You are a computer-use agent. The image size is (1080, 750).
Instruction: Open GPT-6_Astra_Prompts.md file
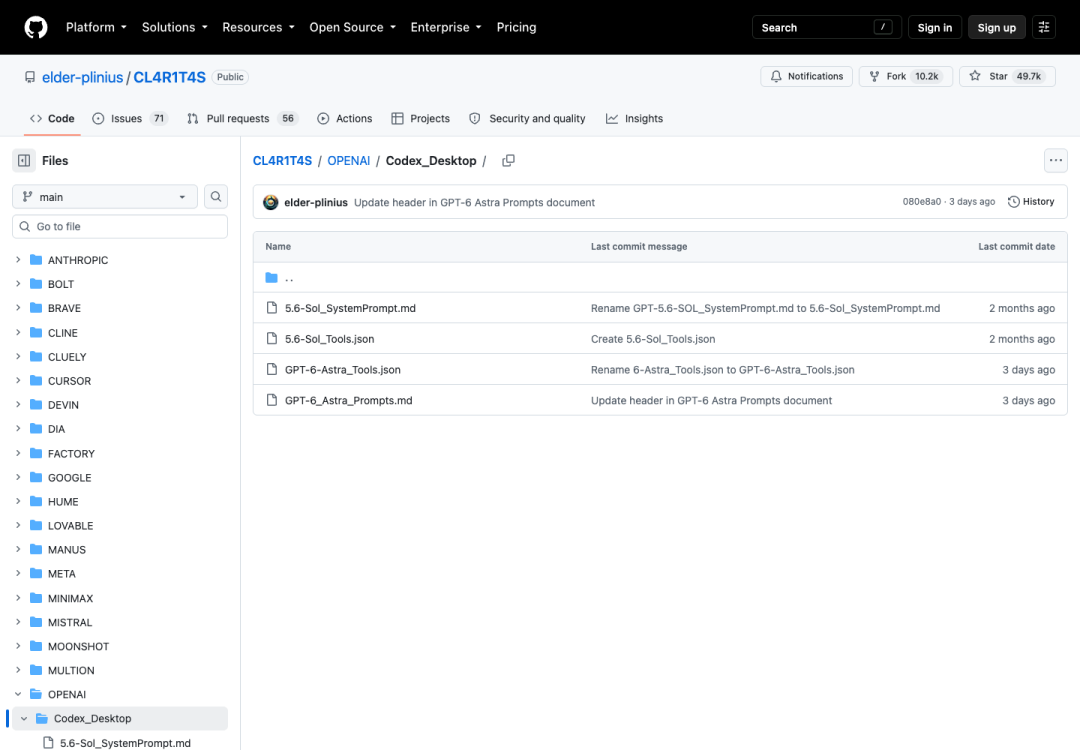pos(349,401)
